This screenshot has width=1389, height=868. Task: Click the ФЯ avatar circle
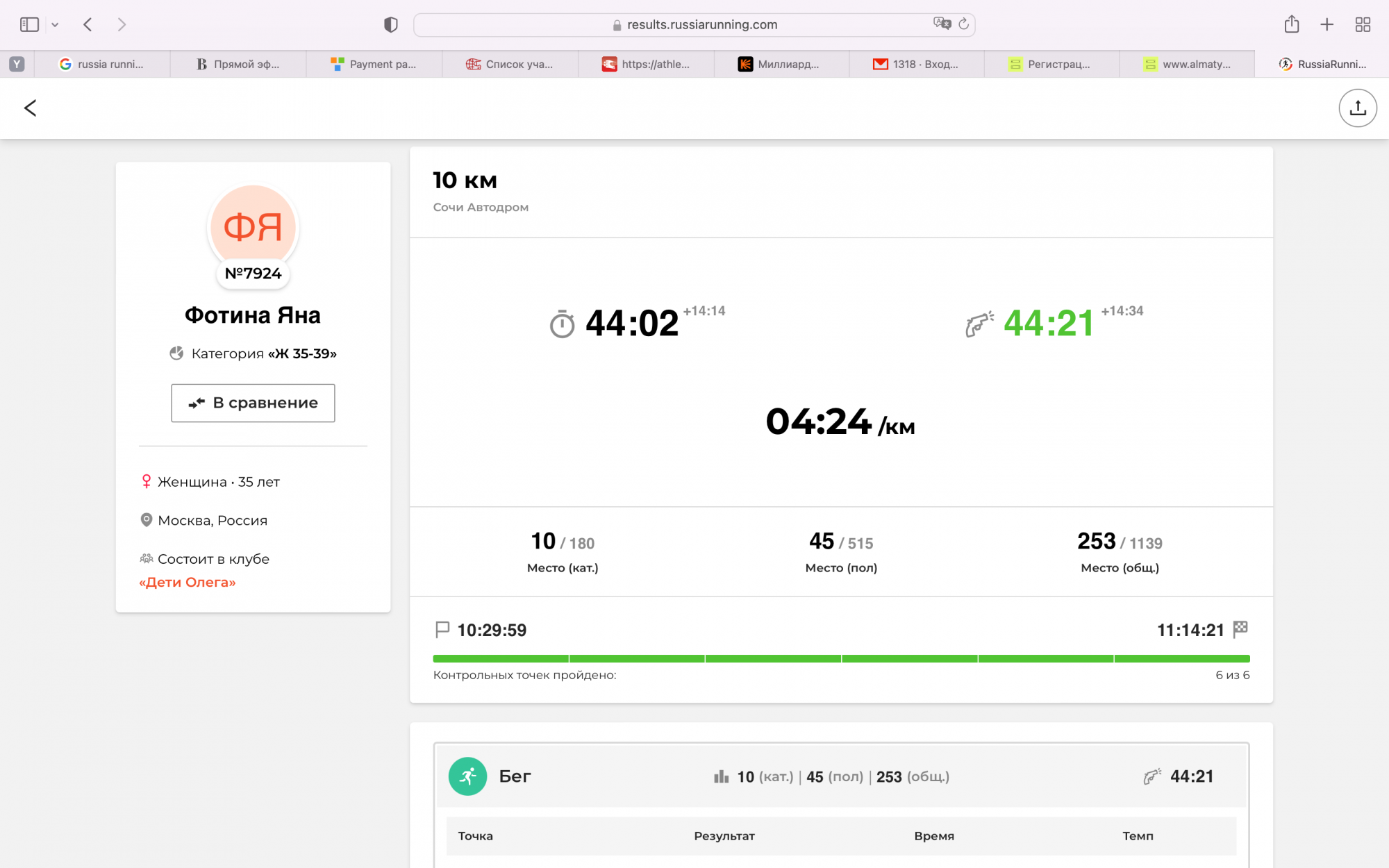[x=253, y=227]
